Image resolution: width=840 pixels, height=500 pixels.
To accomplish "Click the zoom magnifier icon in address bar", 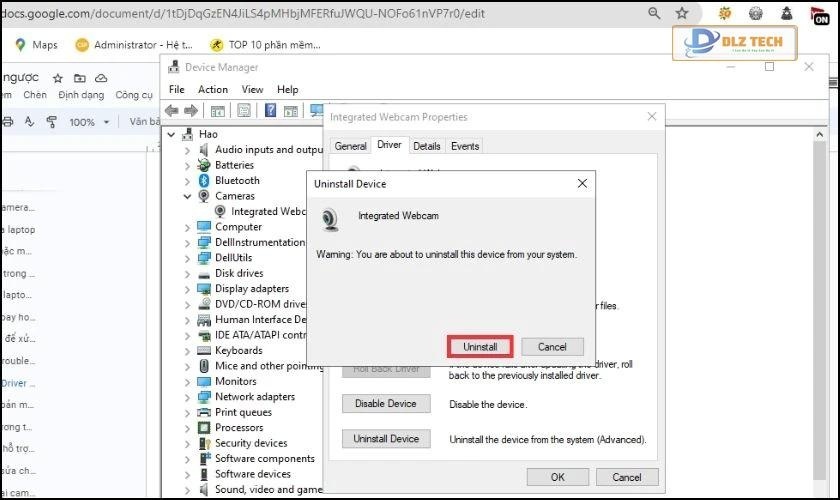I will 654,14.
